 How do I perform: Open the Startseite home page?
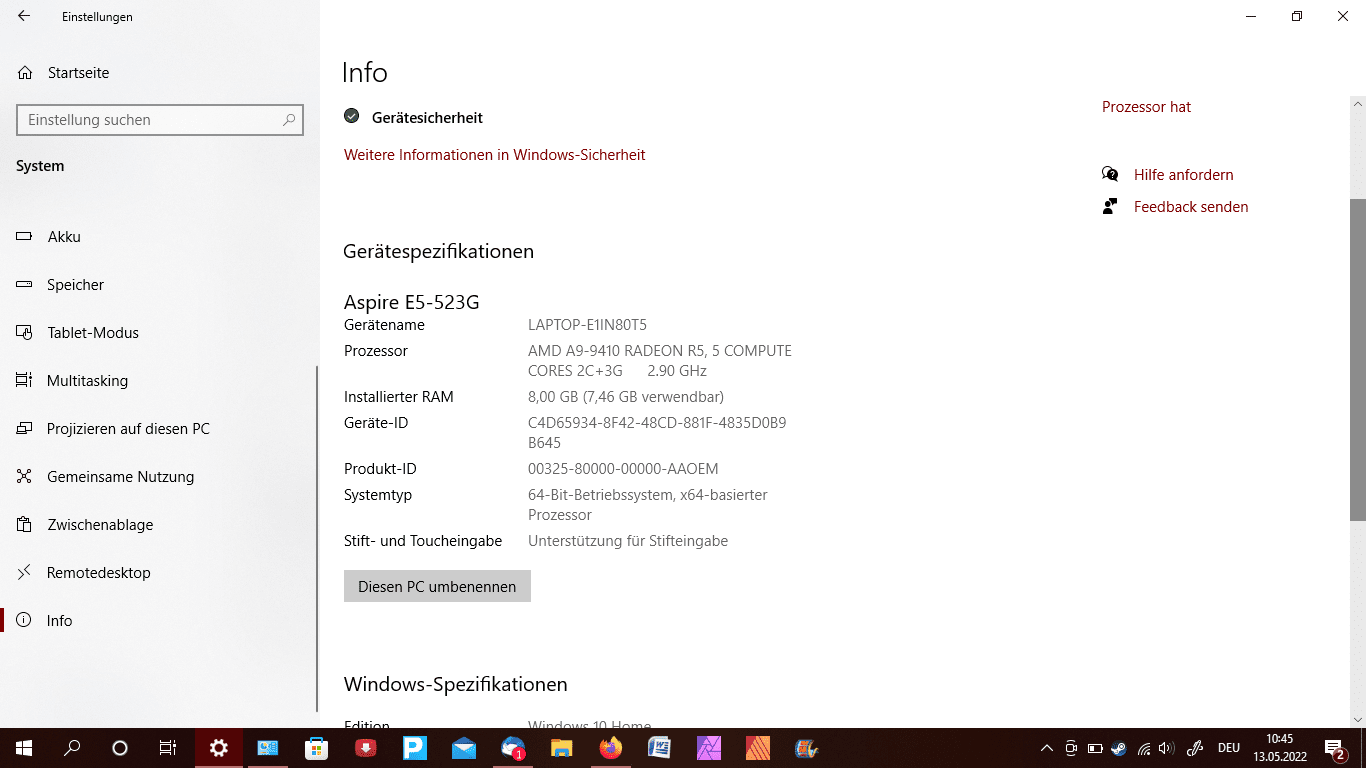click(78, 73)
